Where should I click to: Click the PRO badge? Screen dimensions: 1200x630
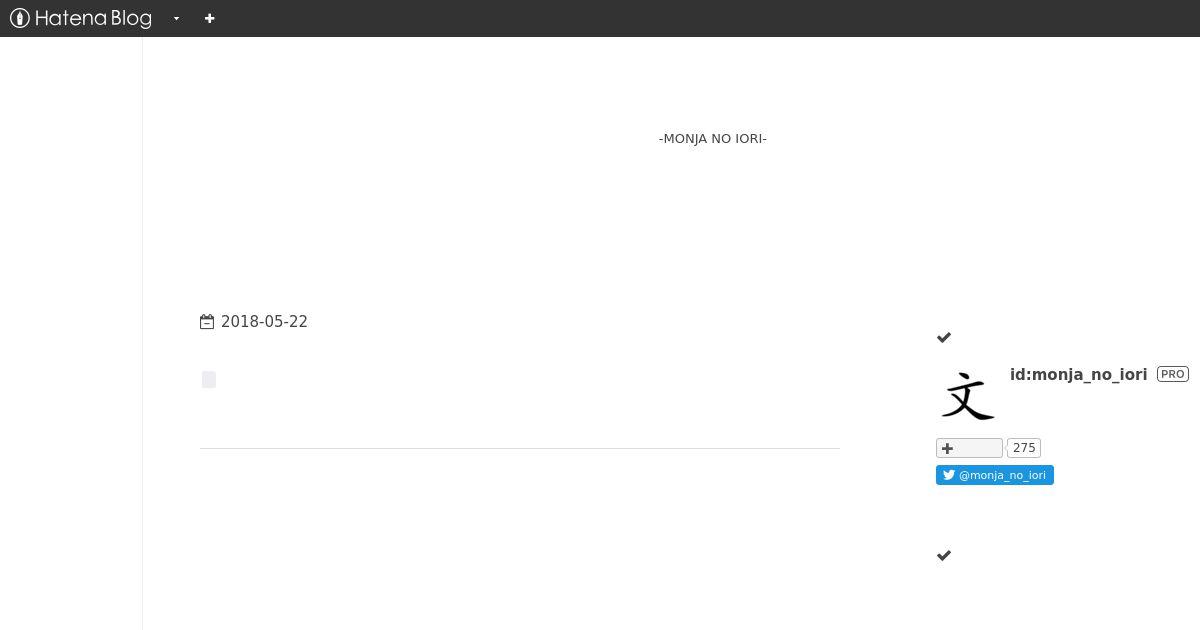point(1172,374)
